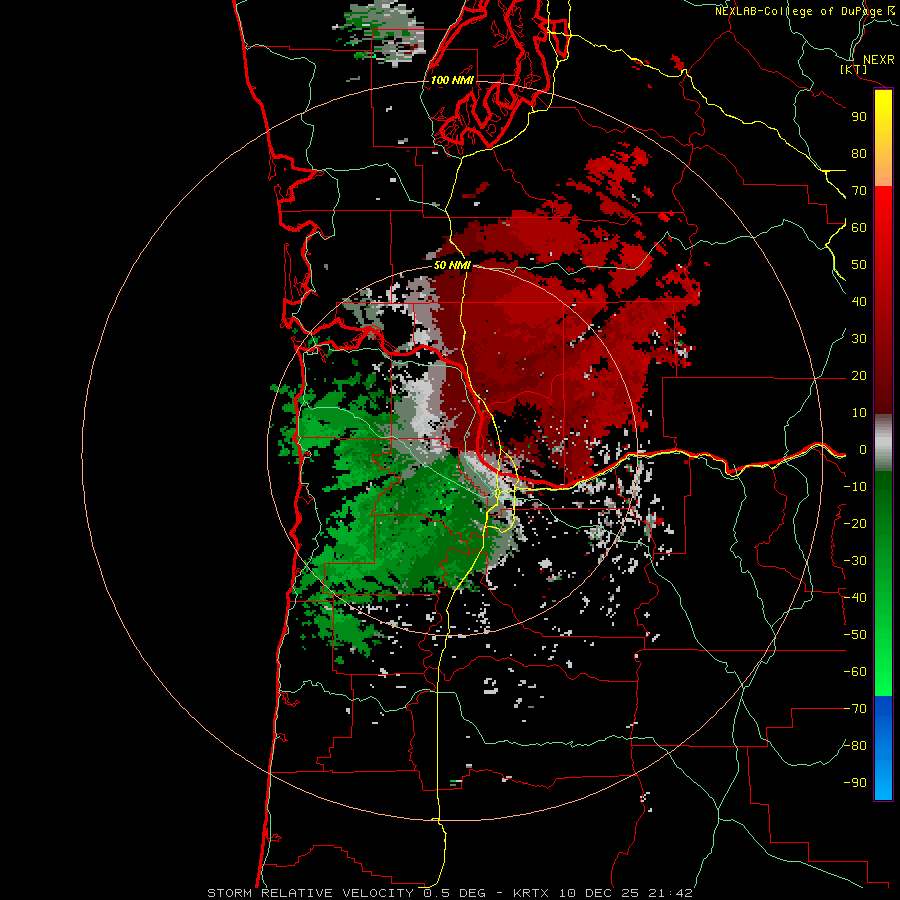Click the -80 value on velocity scale

pyautogui.click(x=855, y=746)
